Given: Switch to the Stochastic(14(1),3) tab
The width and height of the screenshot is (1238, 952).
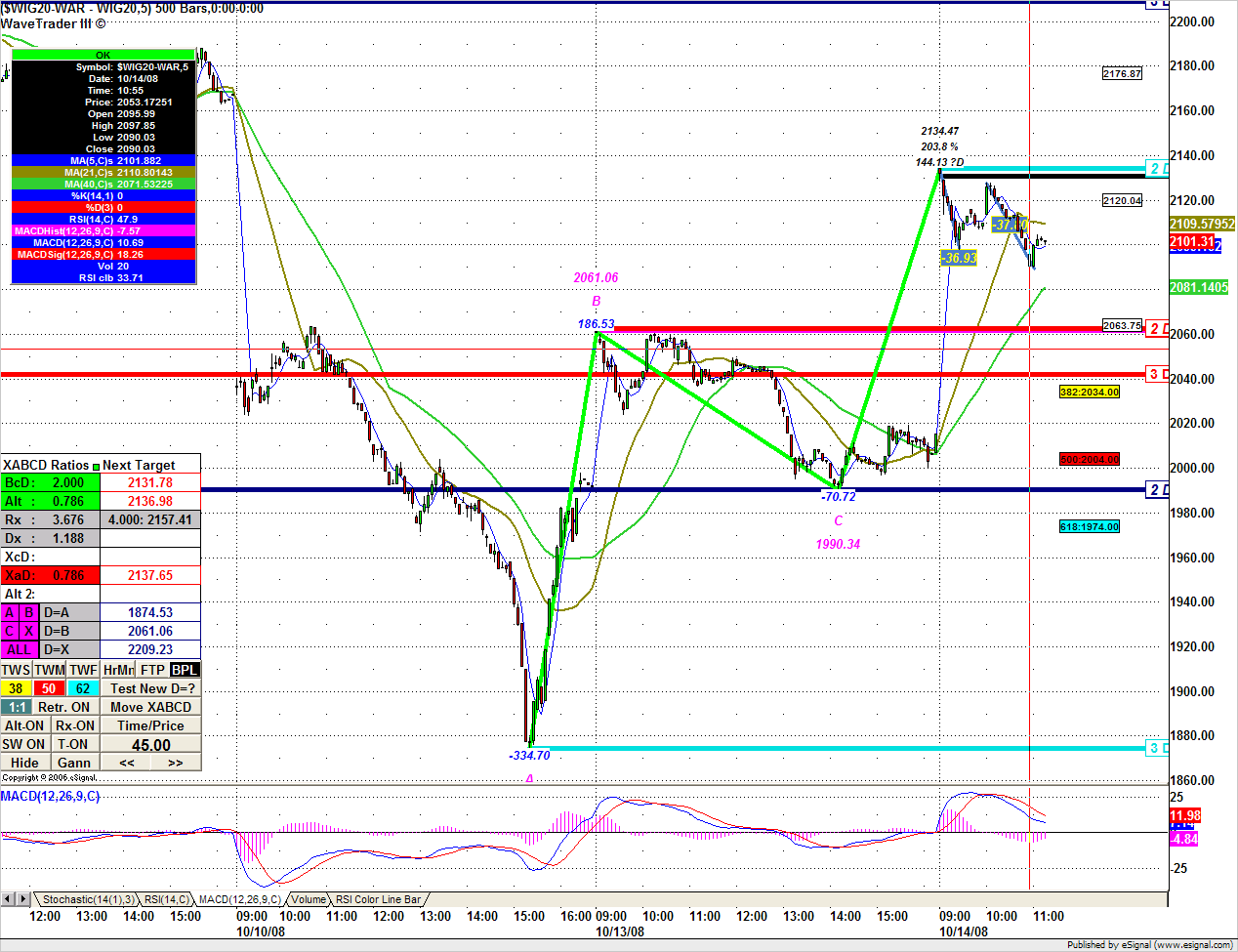Looking at the screenshot, I should pyautogui.click(x=88, y=899).
